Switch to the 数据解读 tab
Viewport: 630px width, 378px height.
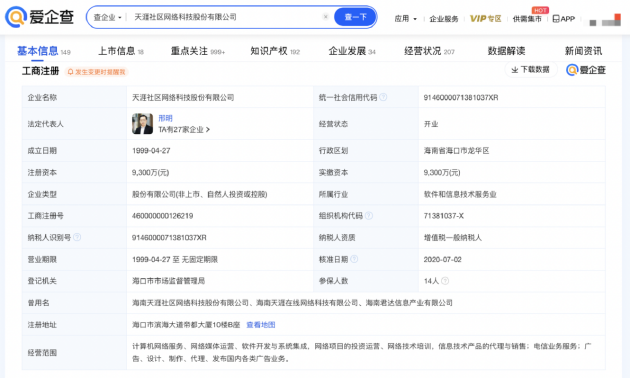click(506, 51)
